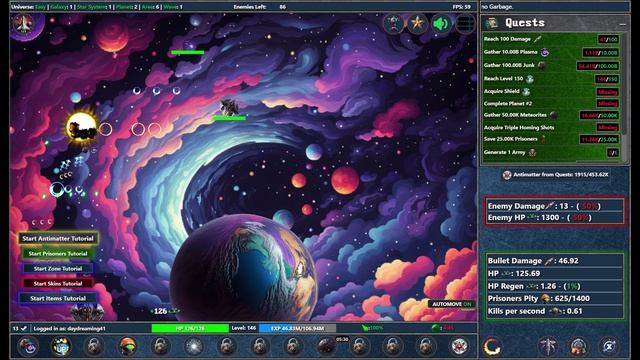Start the Zone Tutorial
Screen dimensions: 640x360
[58, 269]
